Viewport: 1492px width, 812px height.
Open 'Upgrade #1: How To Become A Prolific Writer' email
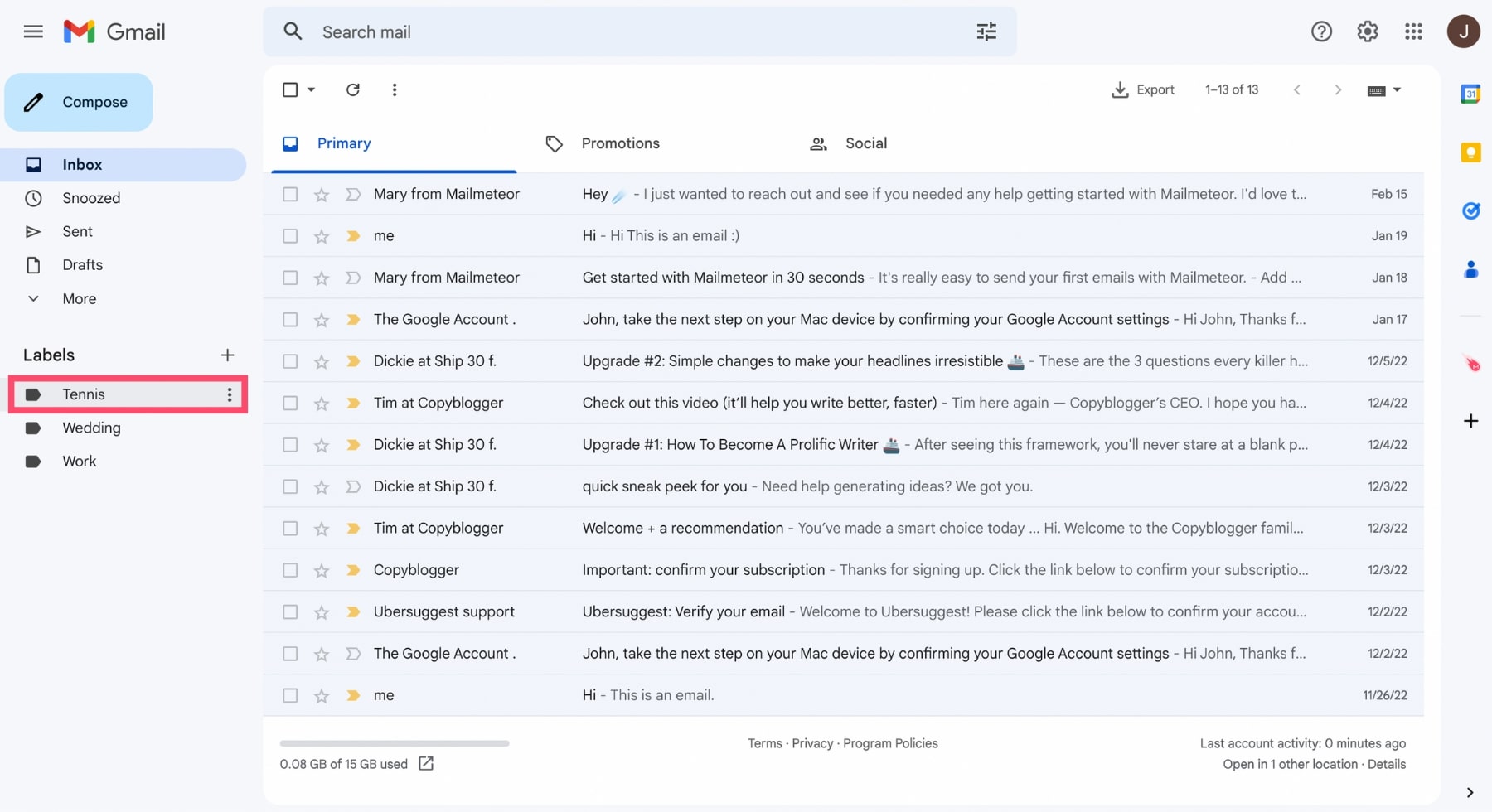[844, 444]
